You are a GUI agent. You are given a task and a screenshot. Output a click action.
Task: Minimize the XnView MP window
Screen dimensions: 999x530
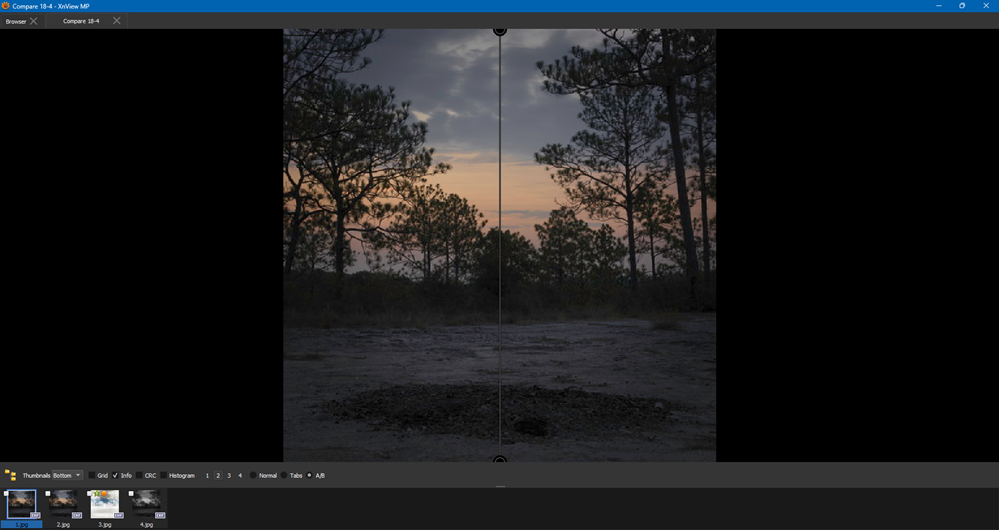coord(938,6)
